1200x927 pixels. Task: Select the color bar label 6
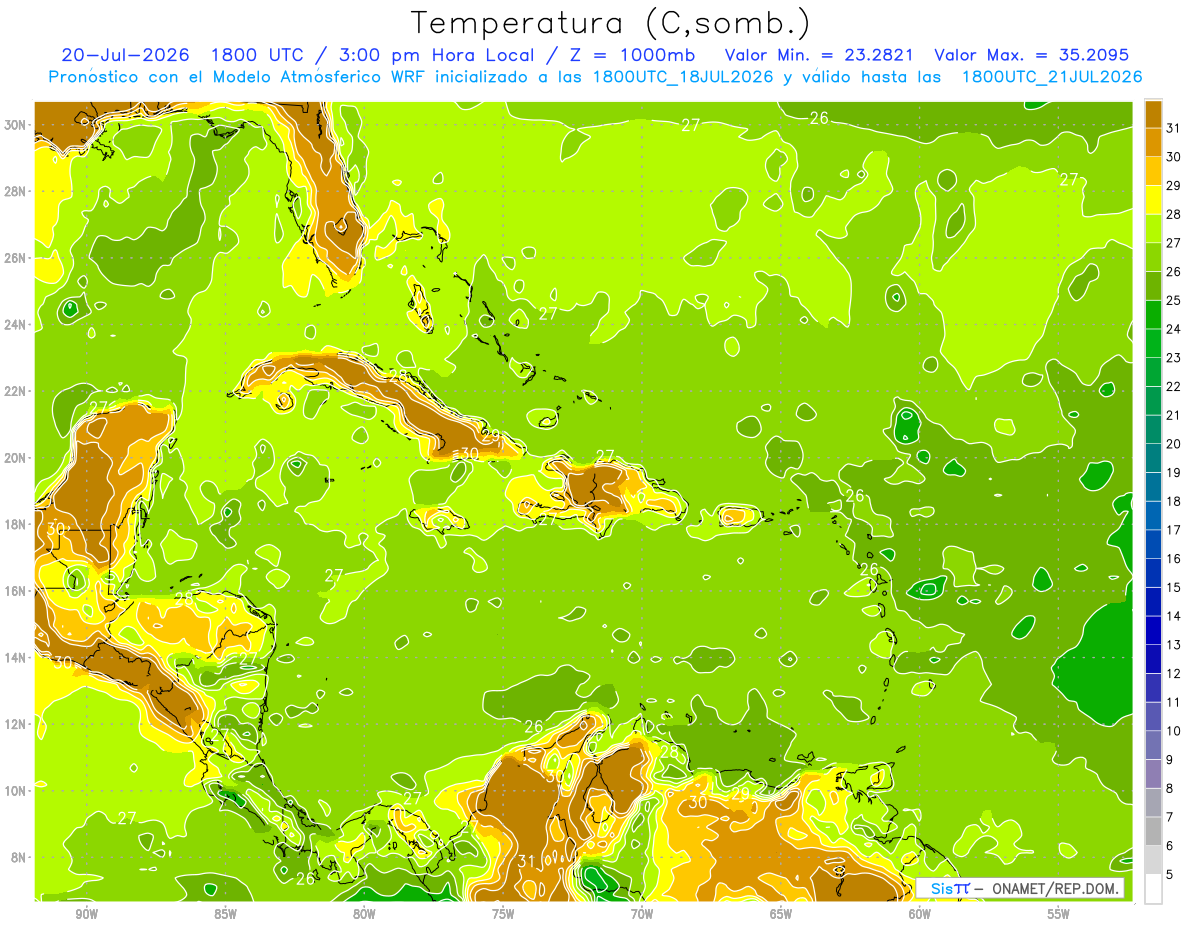1170,846
